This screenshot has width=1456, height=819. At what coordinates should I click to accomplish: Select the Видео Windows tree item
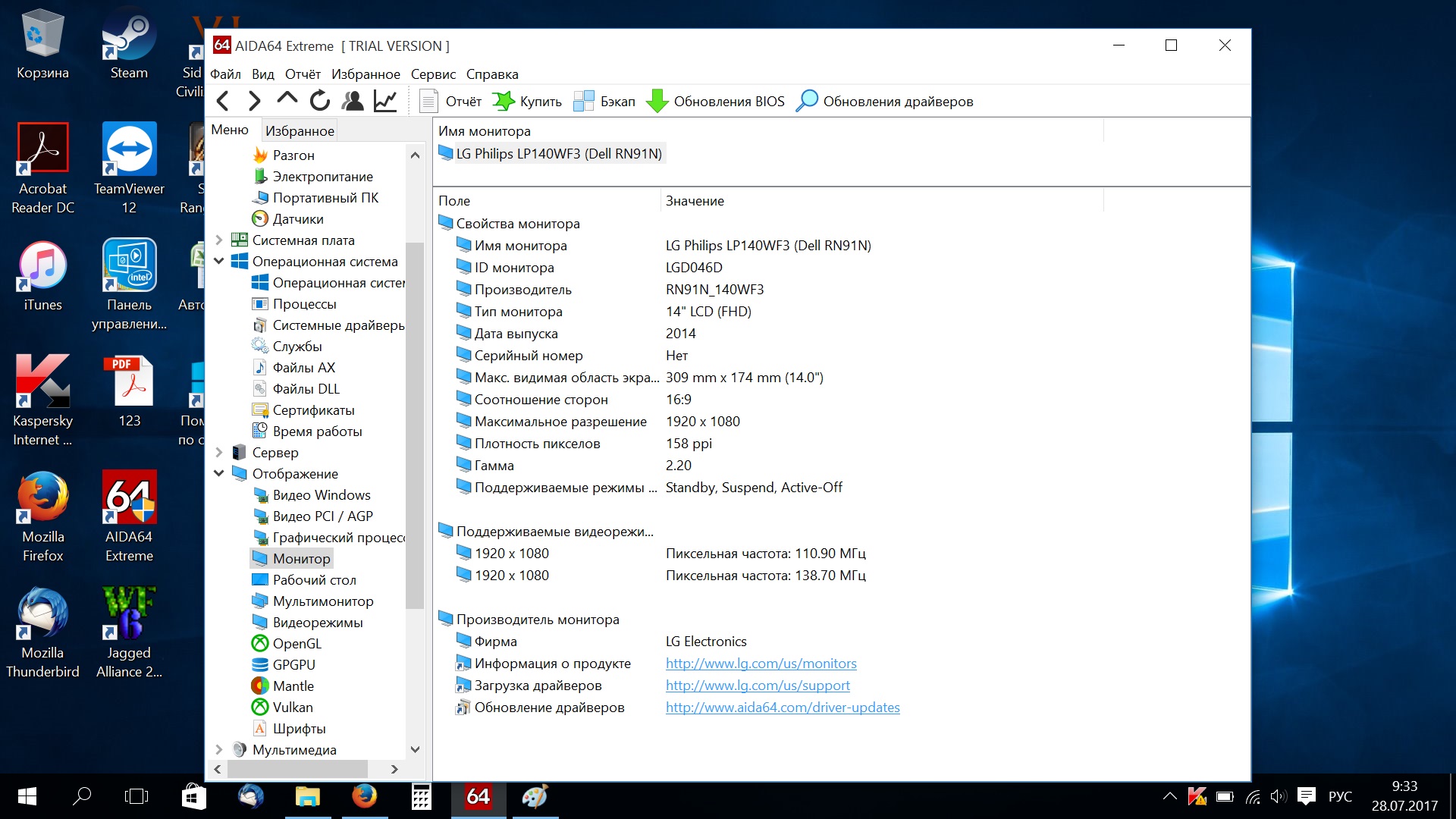tap(311, 495)
